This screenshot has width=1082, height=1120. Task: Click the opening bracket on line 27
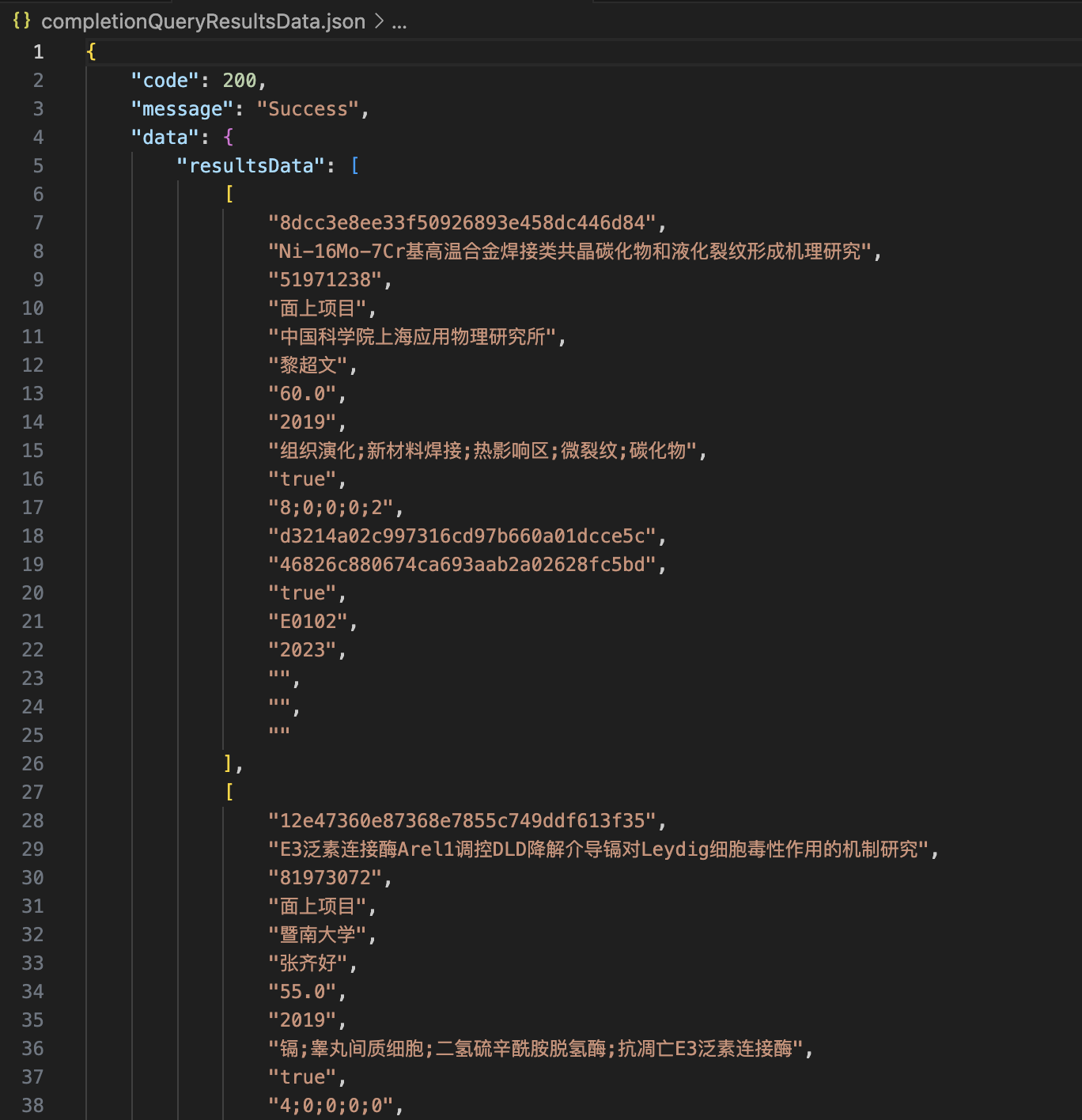(x=229, y=792)
